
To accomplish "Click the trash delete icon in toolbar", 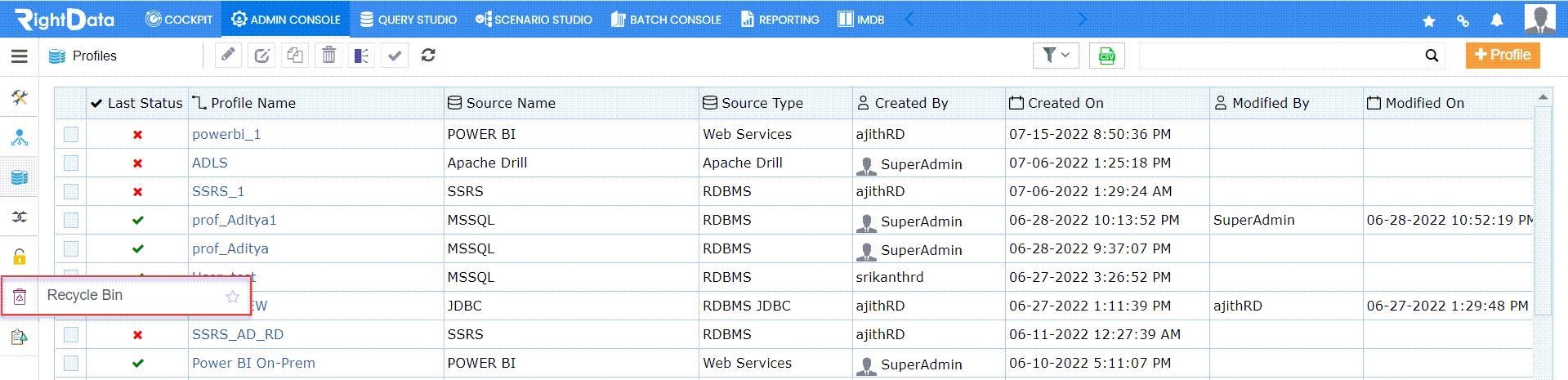I will click(328, 56).
